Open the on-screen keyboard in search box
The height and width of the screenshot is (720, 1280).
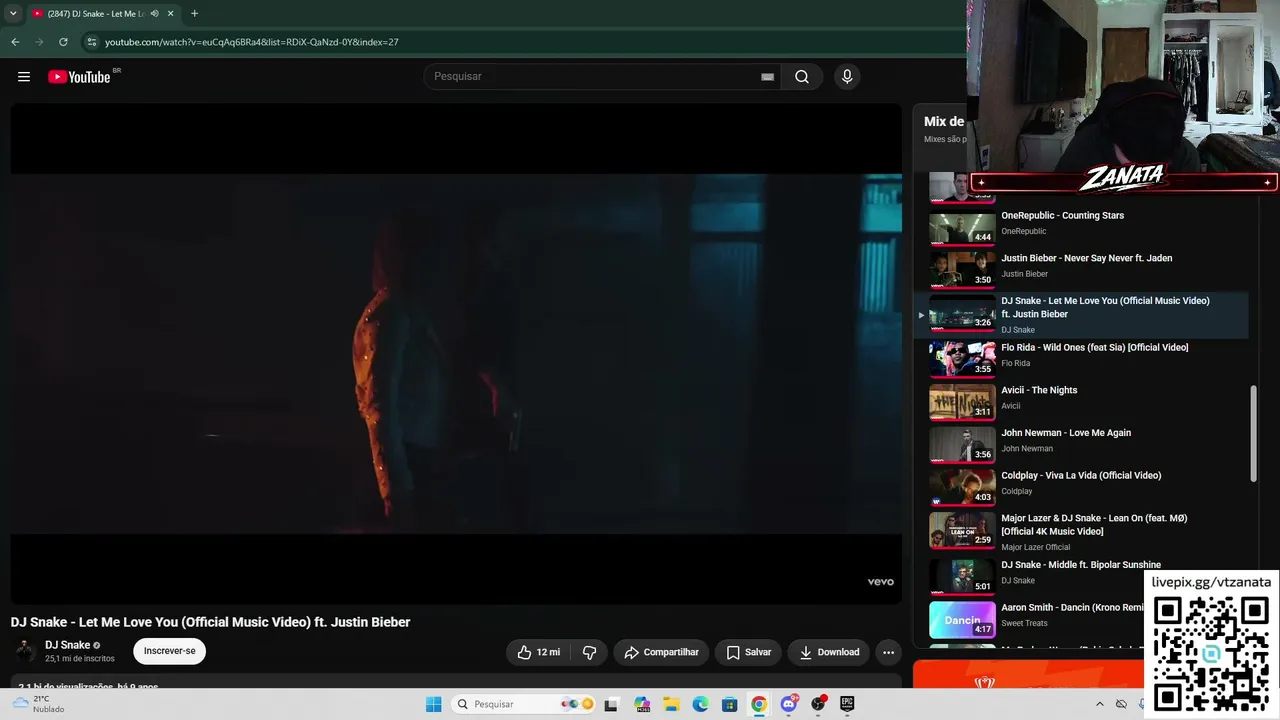pos(767,77)
